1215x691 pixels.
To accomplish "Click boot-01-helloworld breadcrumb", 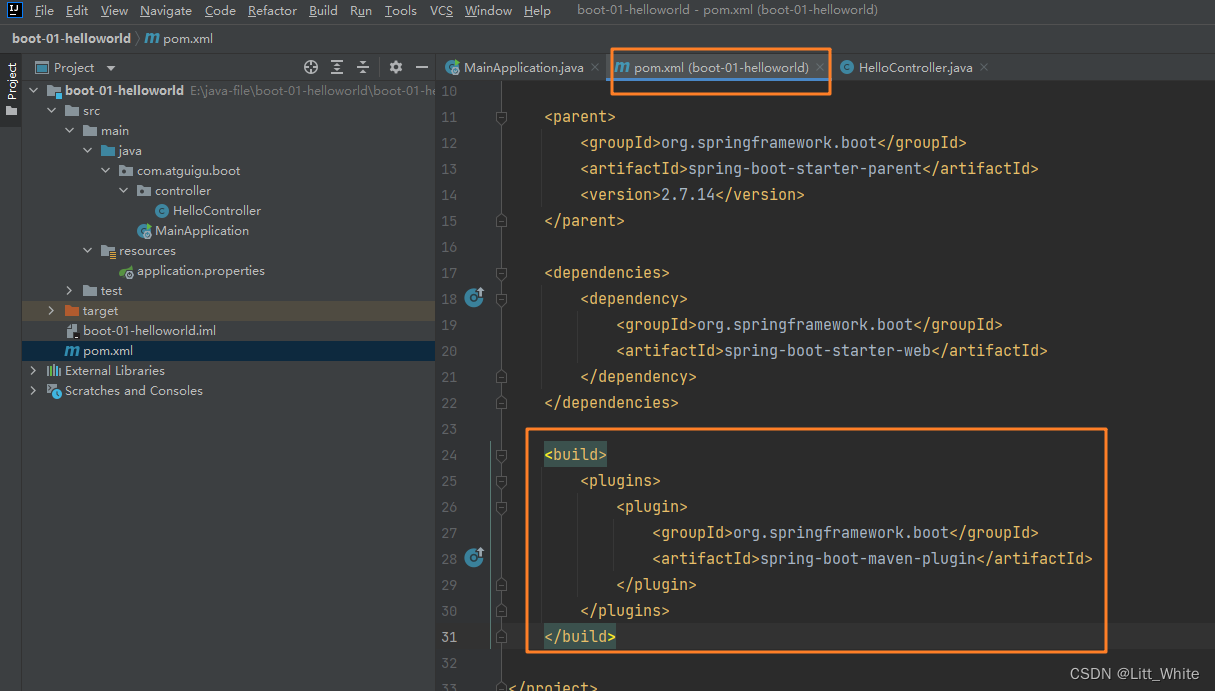I will click(x=71, y=38).
